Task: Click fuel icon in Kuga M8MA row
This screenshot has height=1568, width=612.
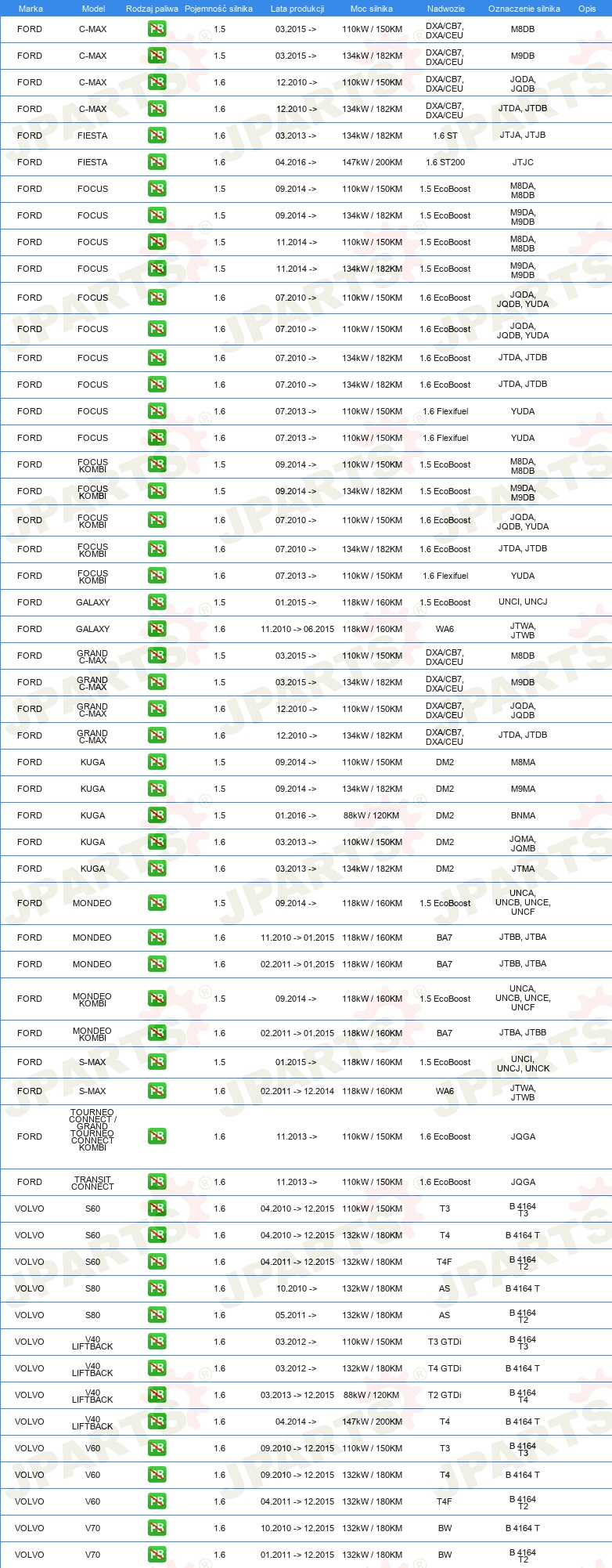Action: [157, 762]
